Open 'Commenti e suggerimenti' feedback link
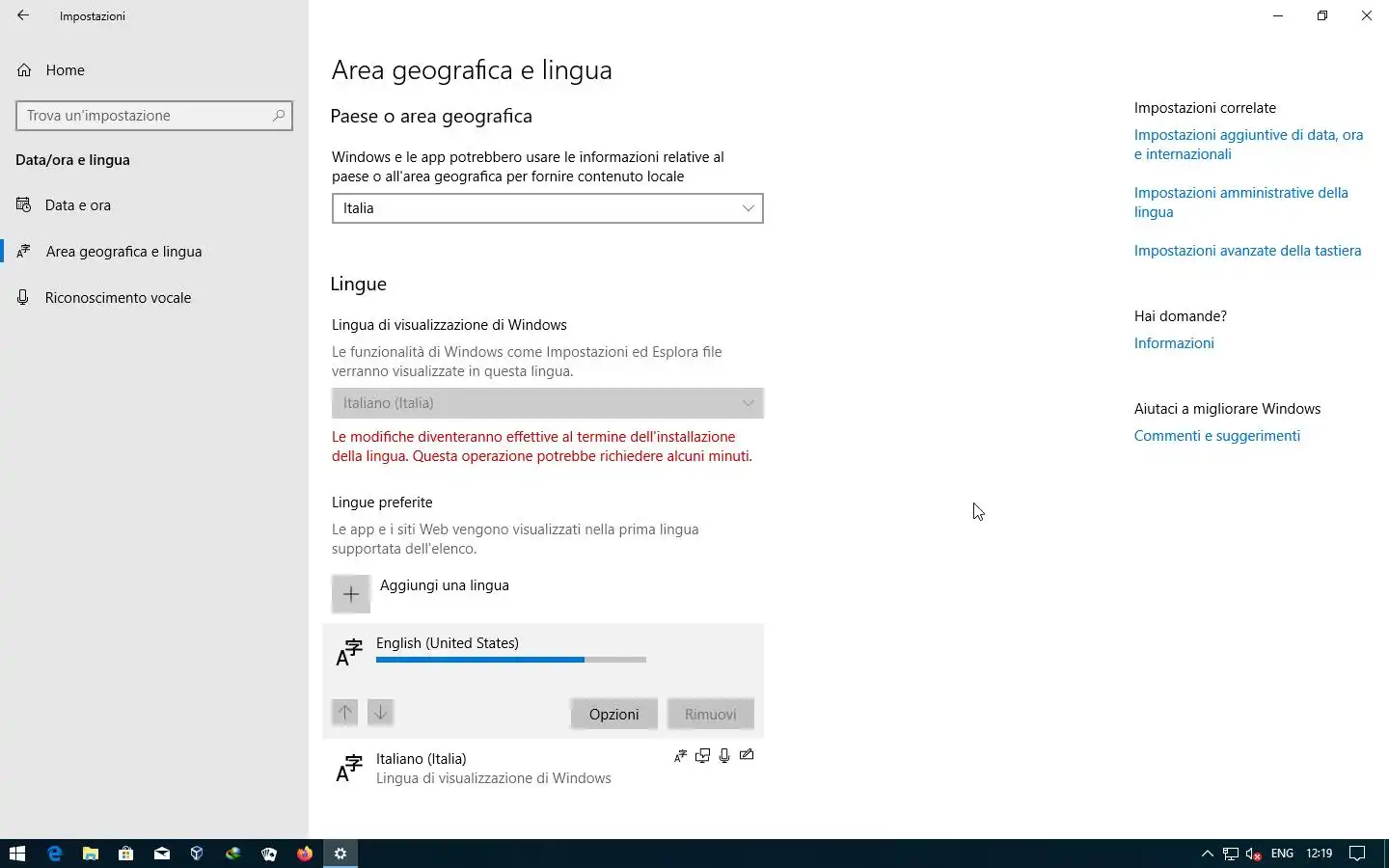The width and height of the screenshot is (1389, 868). click(x=1216, y=436)
